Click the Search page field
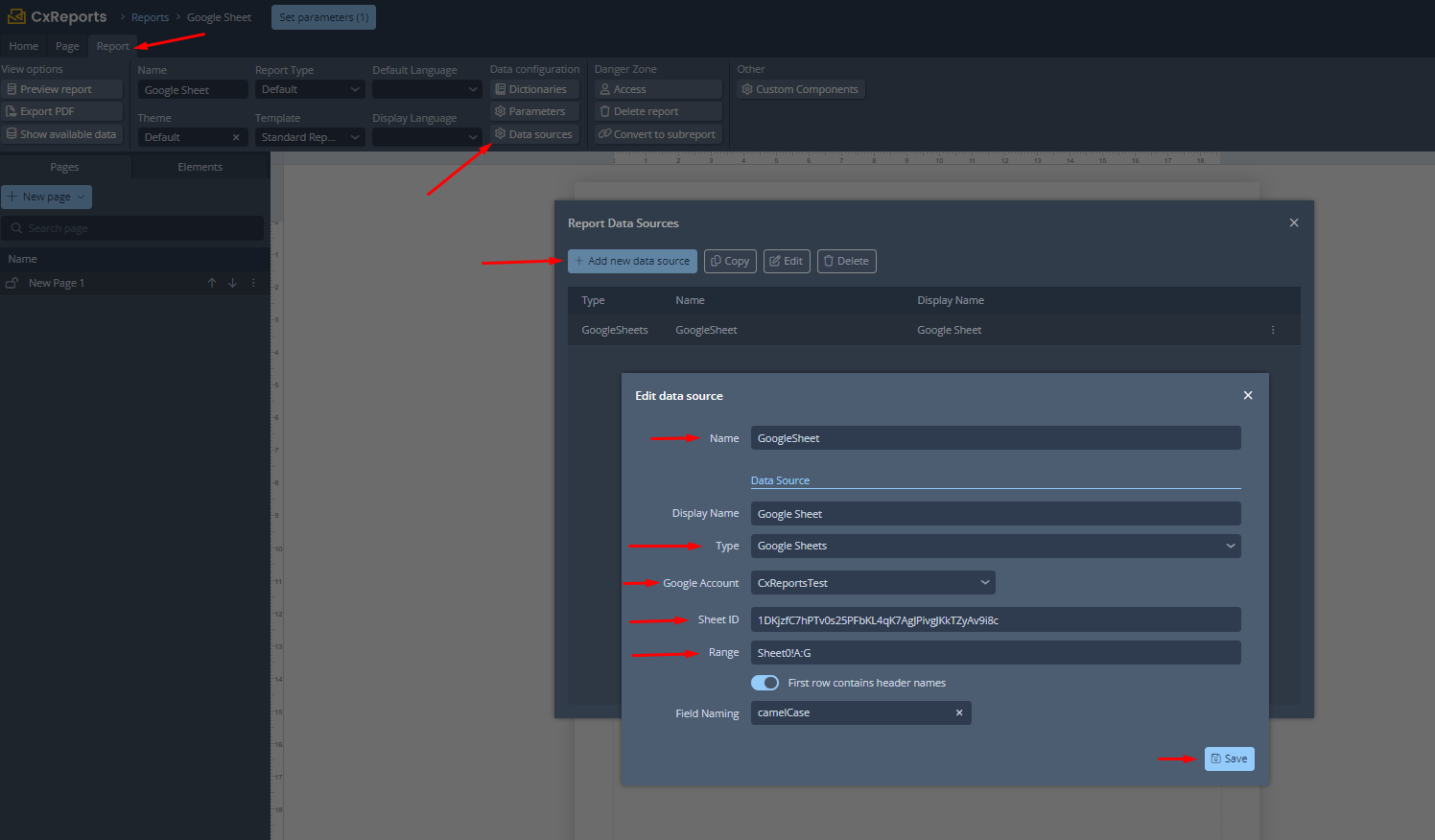This screenshot has width=1435, height=840. (134, 228)
